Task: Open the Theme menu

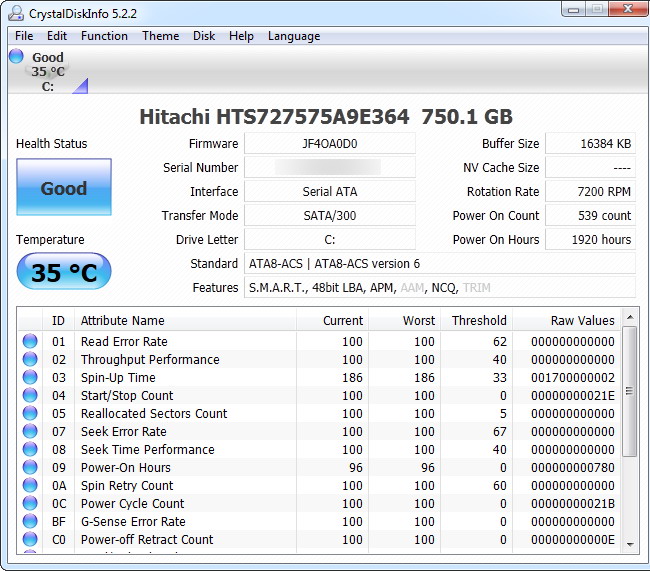Action: click(160, 36)
